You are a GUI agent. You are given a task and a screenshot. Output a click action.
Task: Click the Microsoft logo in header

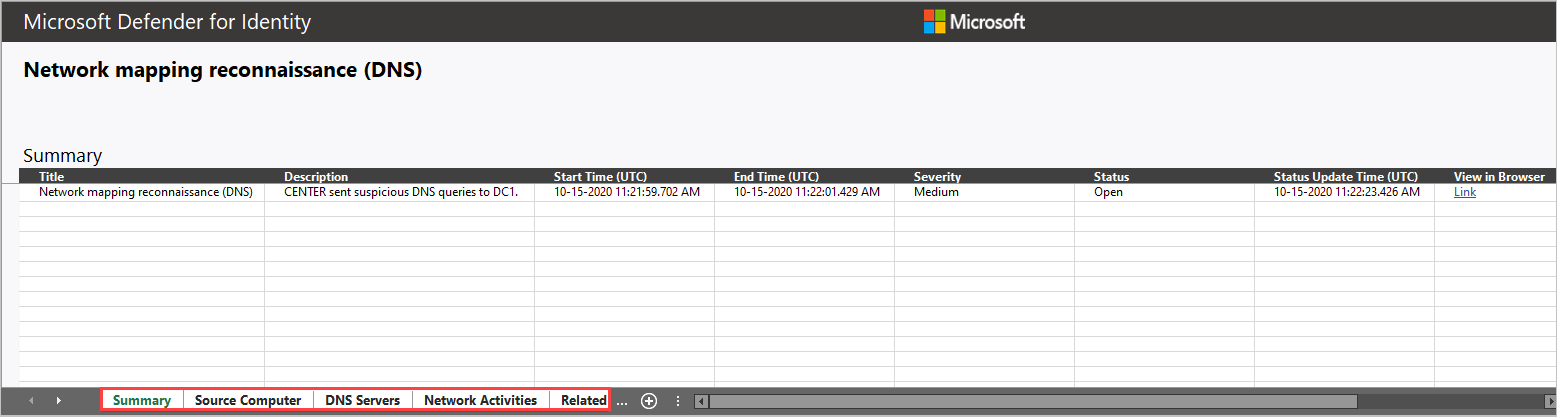[x=975, y=22]
